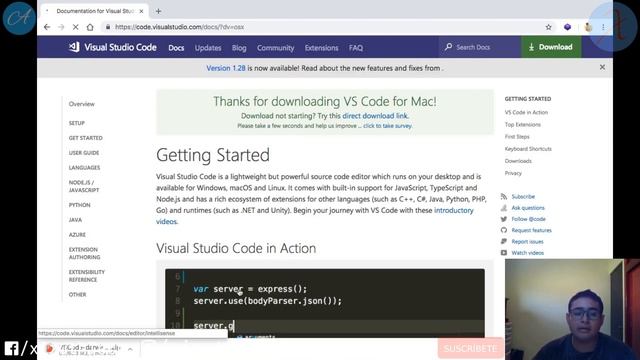Stop page loading with the X button
This screenshot has width=640, height=360.
coord(76,27)
